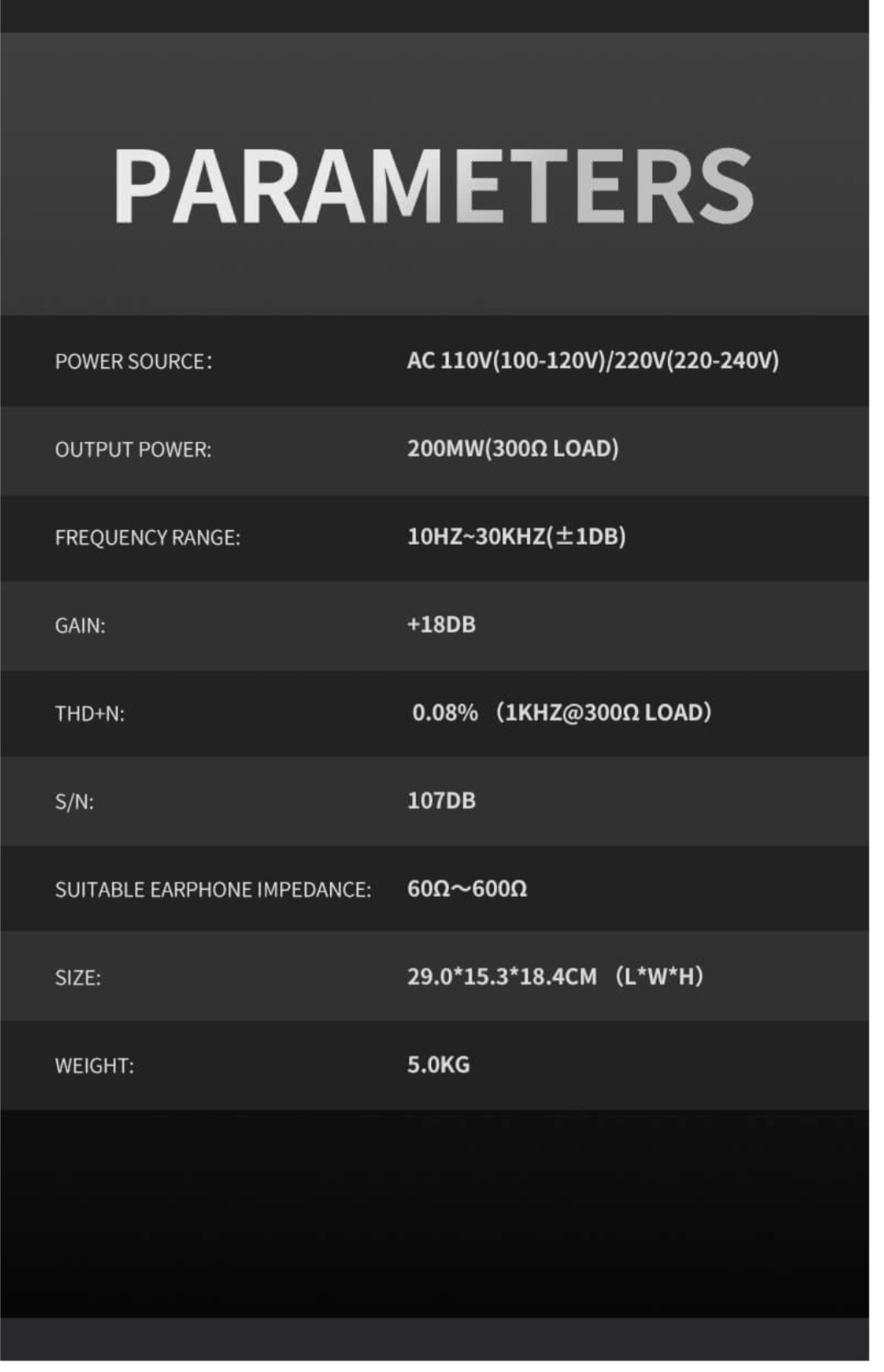Click the GAIN label
The image size is (884, 1372).
[x=81, y=626]
